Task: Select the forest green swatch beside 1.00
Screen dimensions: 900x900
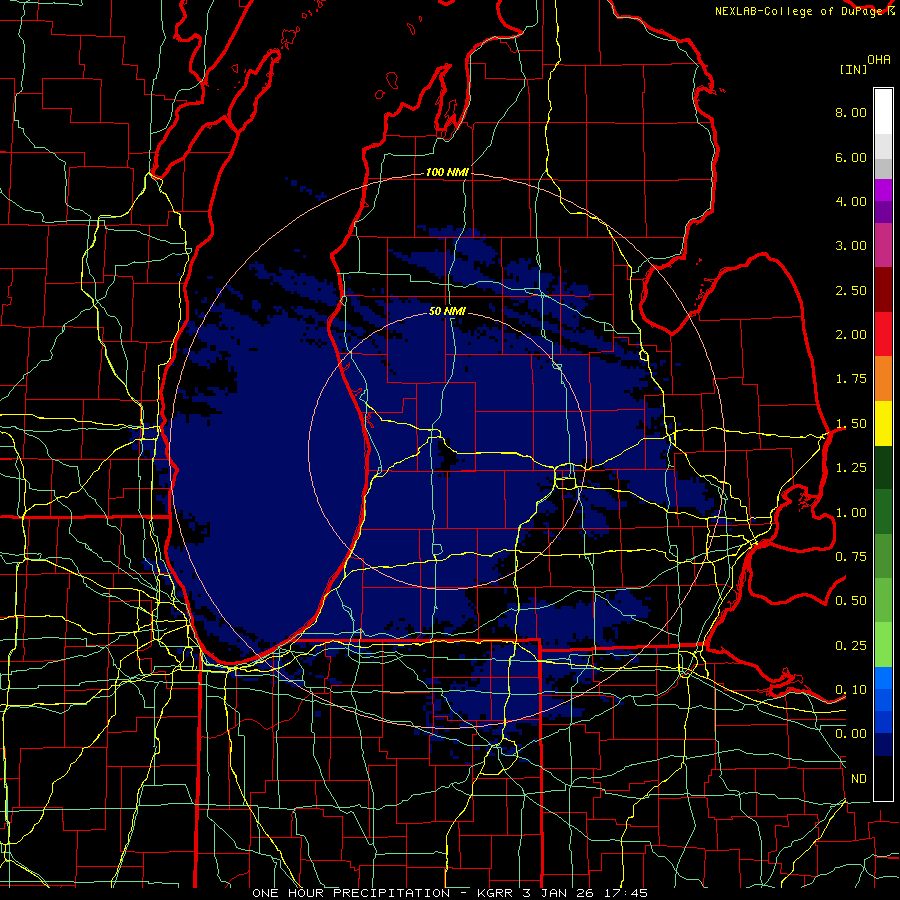Action: click(x=883, y=512)
